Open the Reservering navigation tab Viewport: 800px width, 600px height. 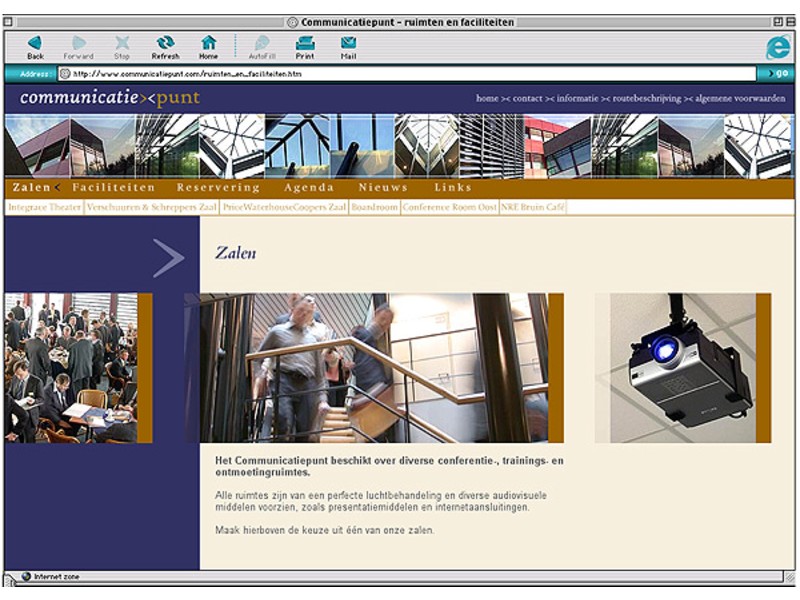[218, 188]
